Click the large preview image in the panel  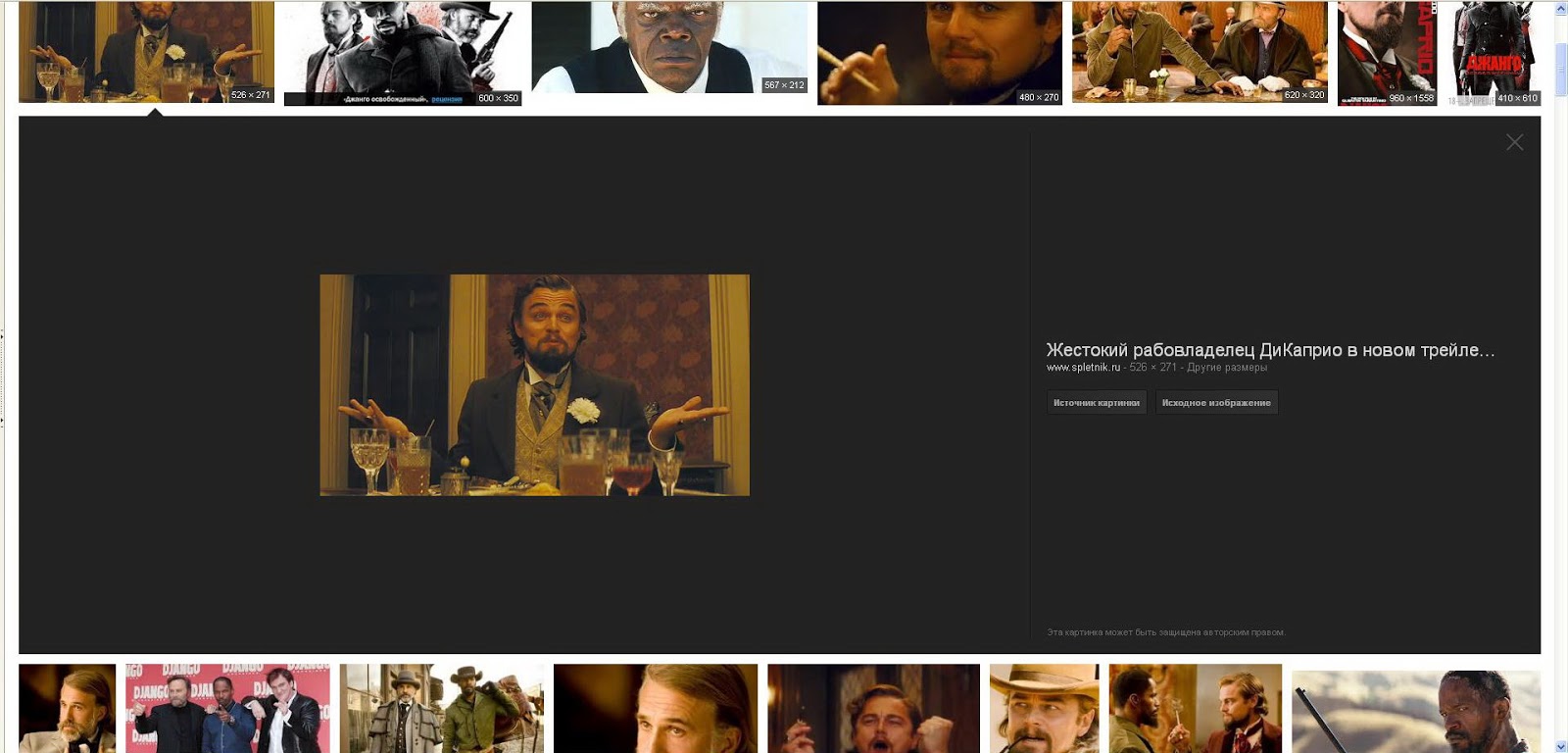[534, 384]
